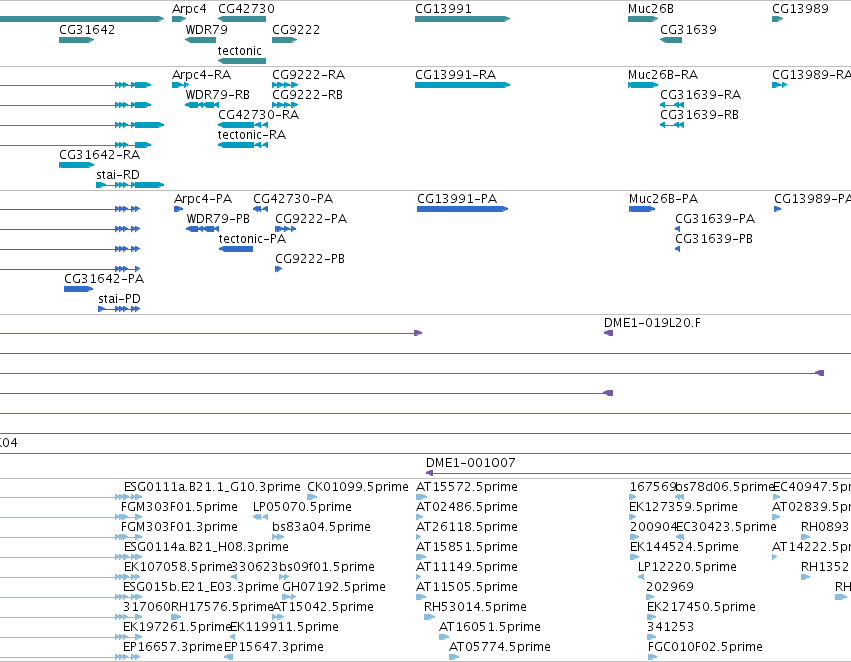This screenshot has height=662, width=851.
Task: Click the WDR79 gene label
Action: click(206, 30)
